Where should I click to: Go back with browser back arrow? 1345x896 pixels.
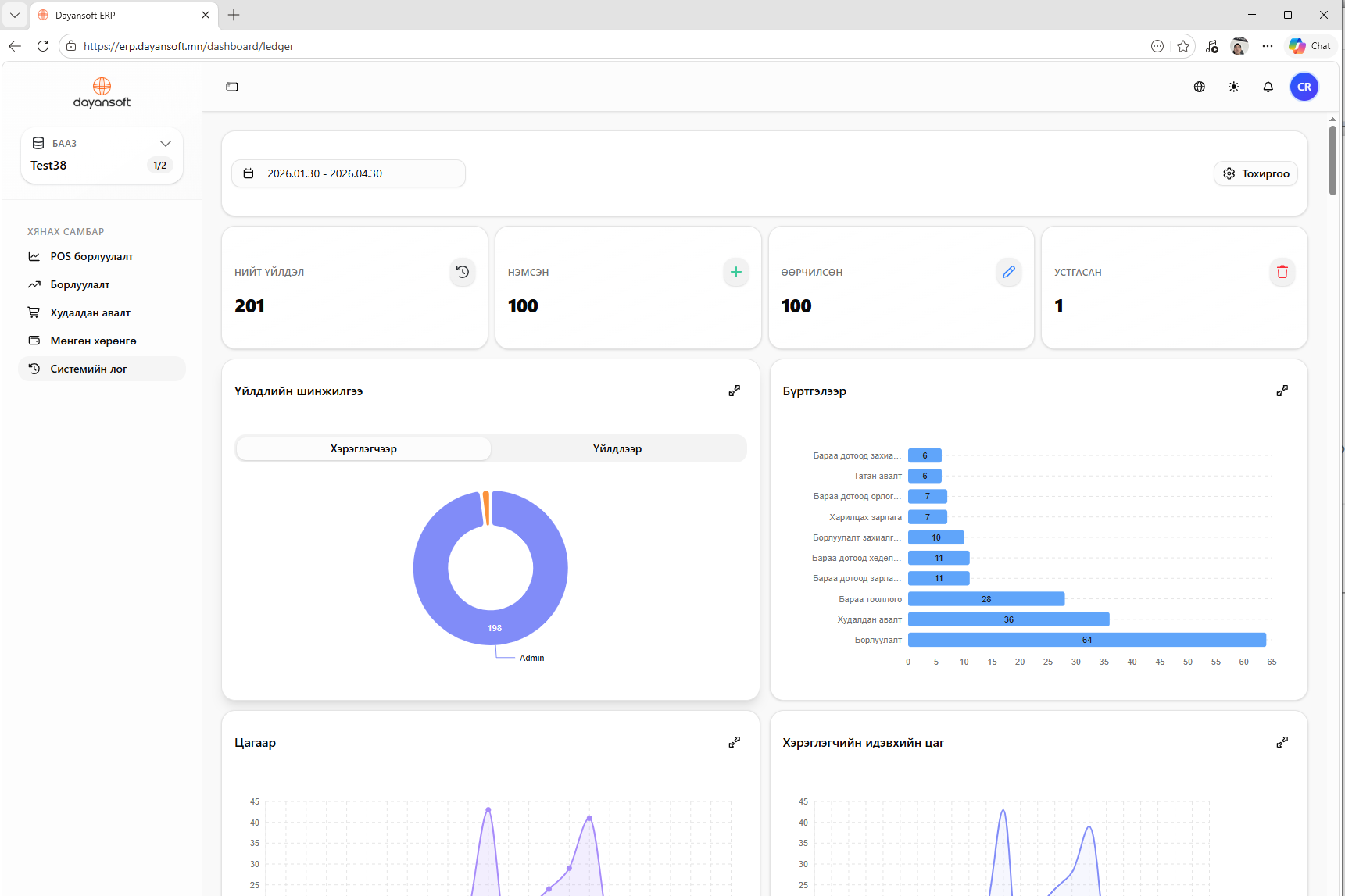point(15,46)
